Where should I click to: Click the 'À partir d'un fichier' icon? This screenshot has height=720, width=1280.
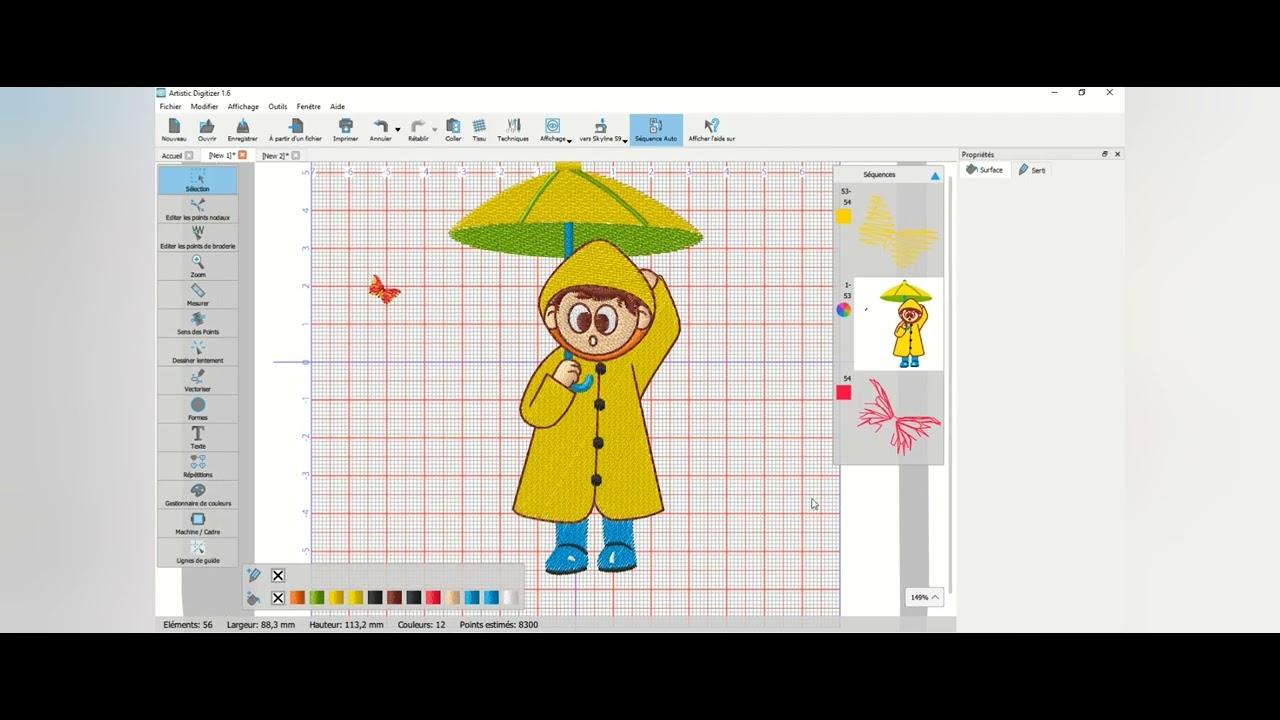(295, 130)
